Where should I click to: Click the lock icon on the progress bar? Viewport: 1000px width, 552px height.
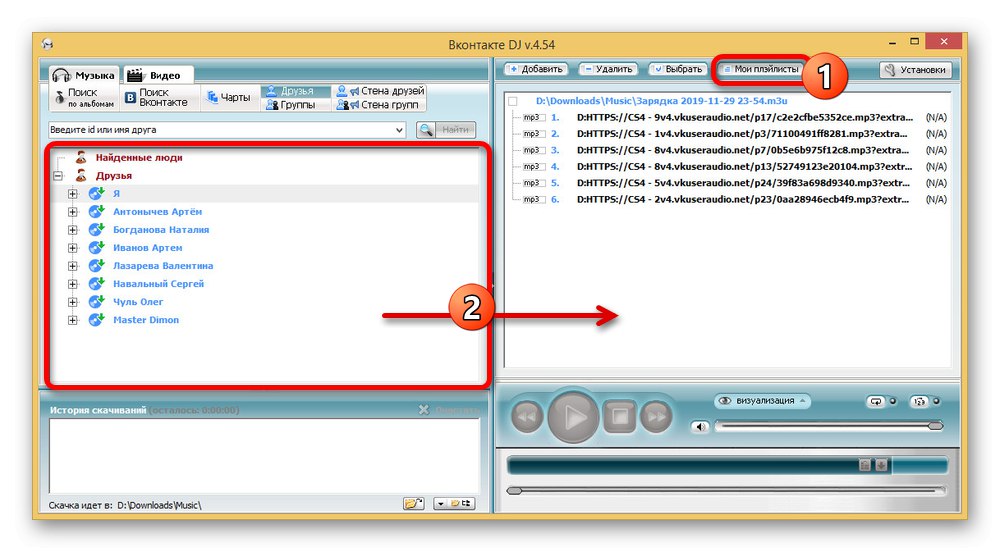point(865,465)
